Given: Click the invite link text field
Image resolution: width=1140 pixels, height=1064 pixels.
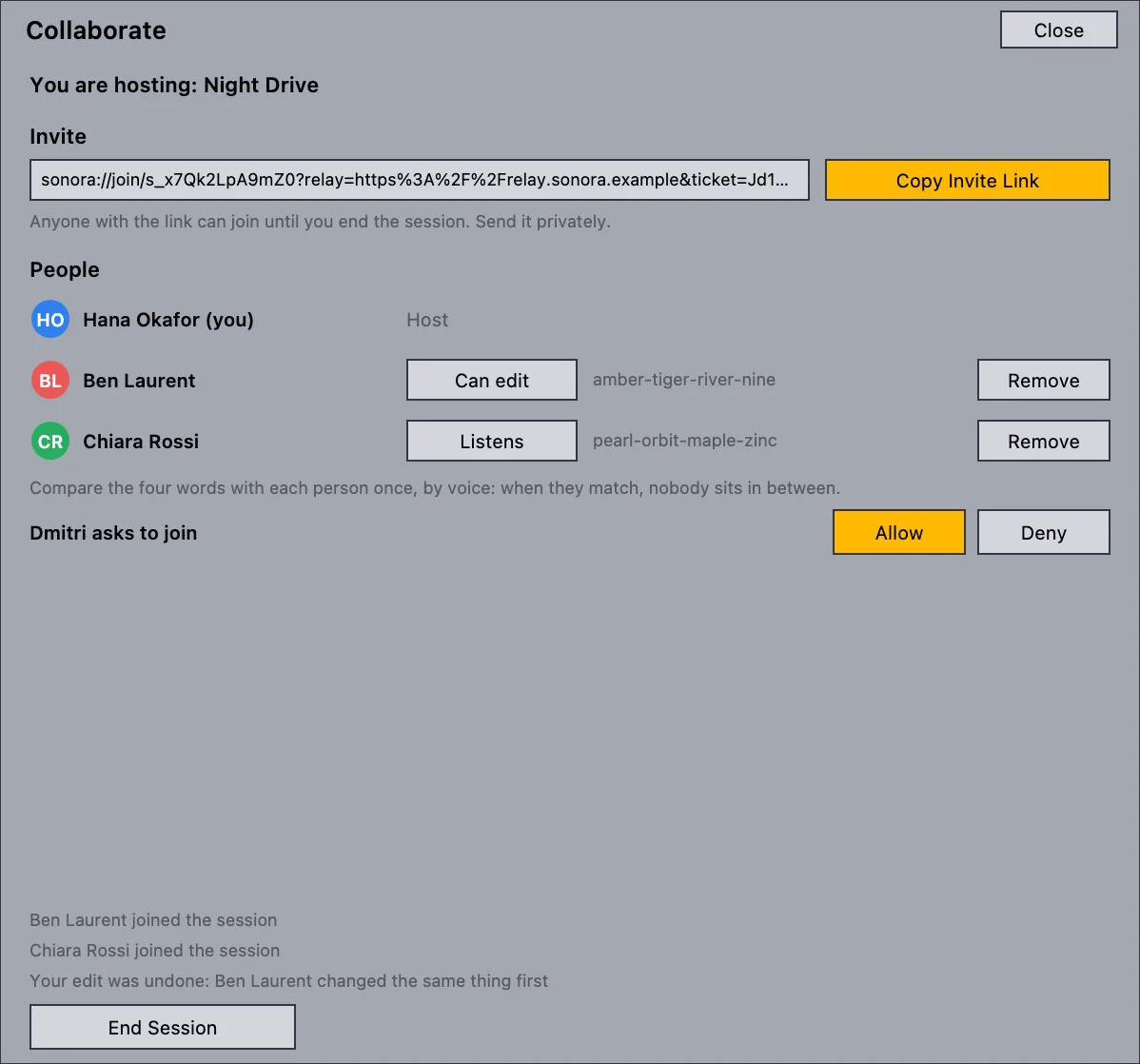Looking at the screenshot, I should click(x=420, y=180).
